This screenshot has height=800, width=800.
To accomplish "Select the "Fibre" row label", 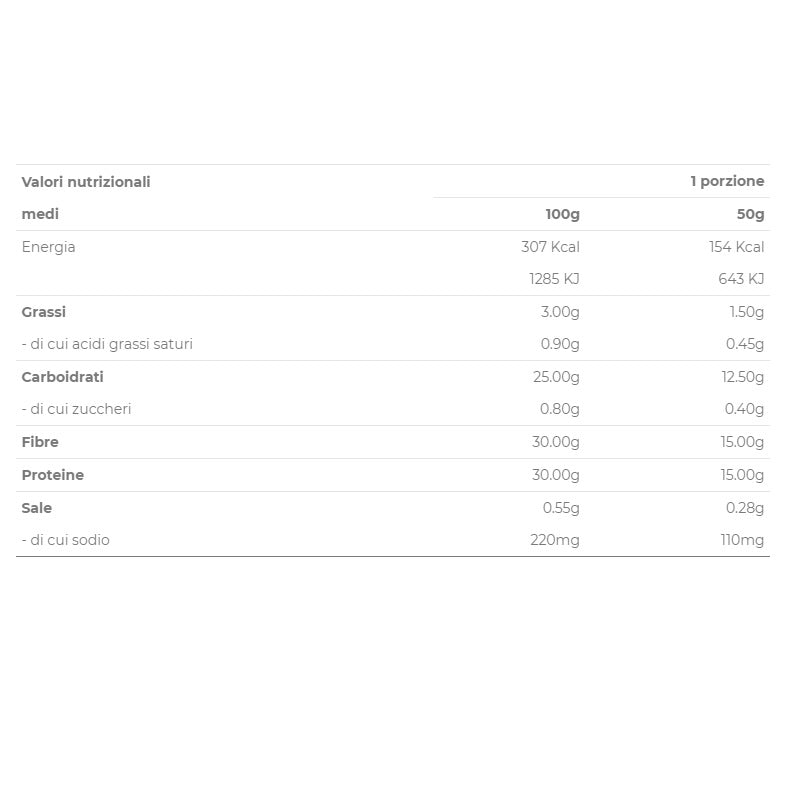I will click(x=40, y=442).
